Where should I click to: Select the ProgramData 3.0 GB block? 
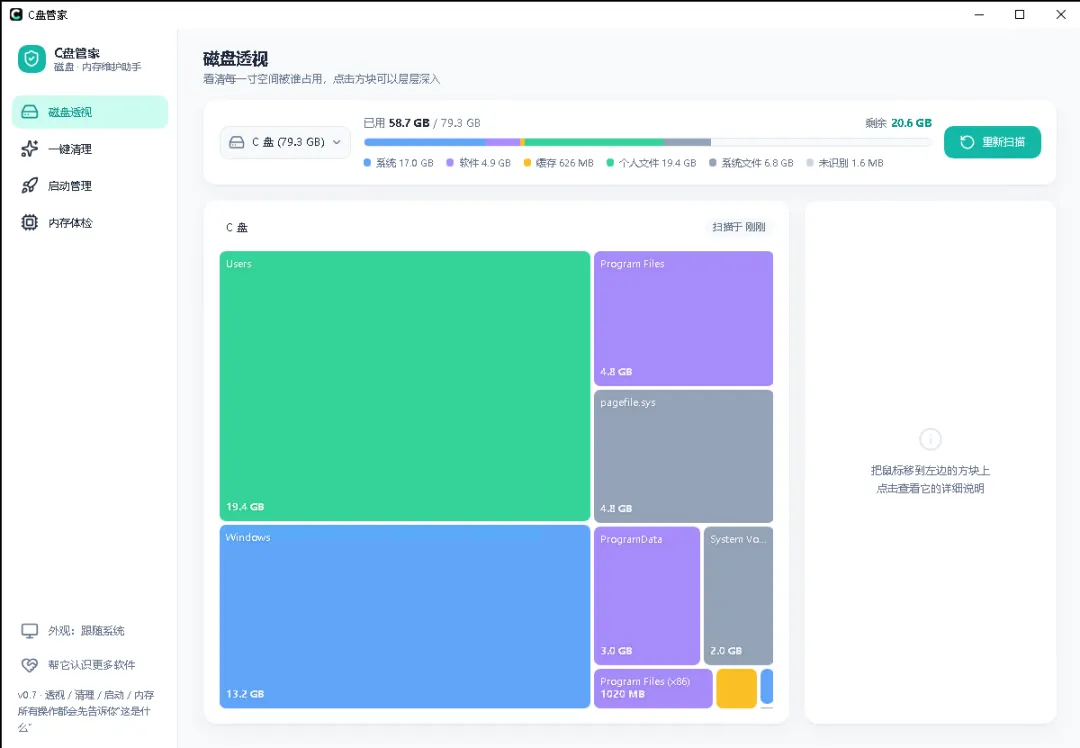[647, 596]
